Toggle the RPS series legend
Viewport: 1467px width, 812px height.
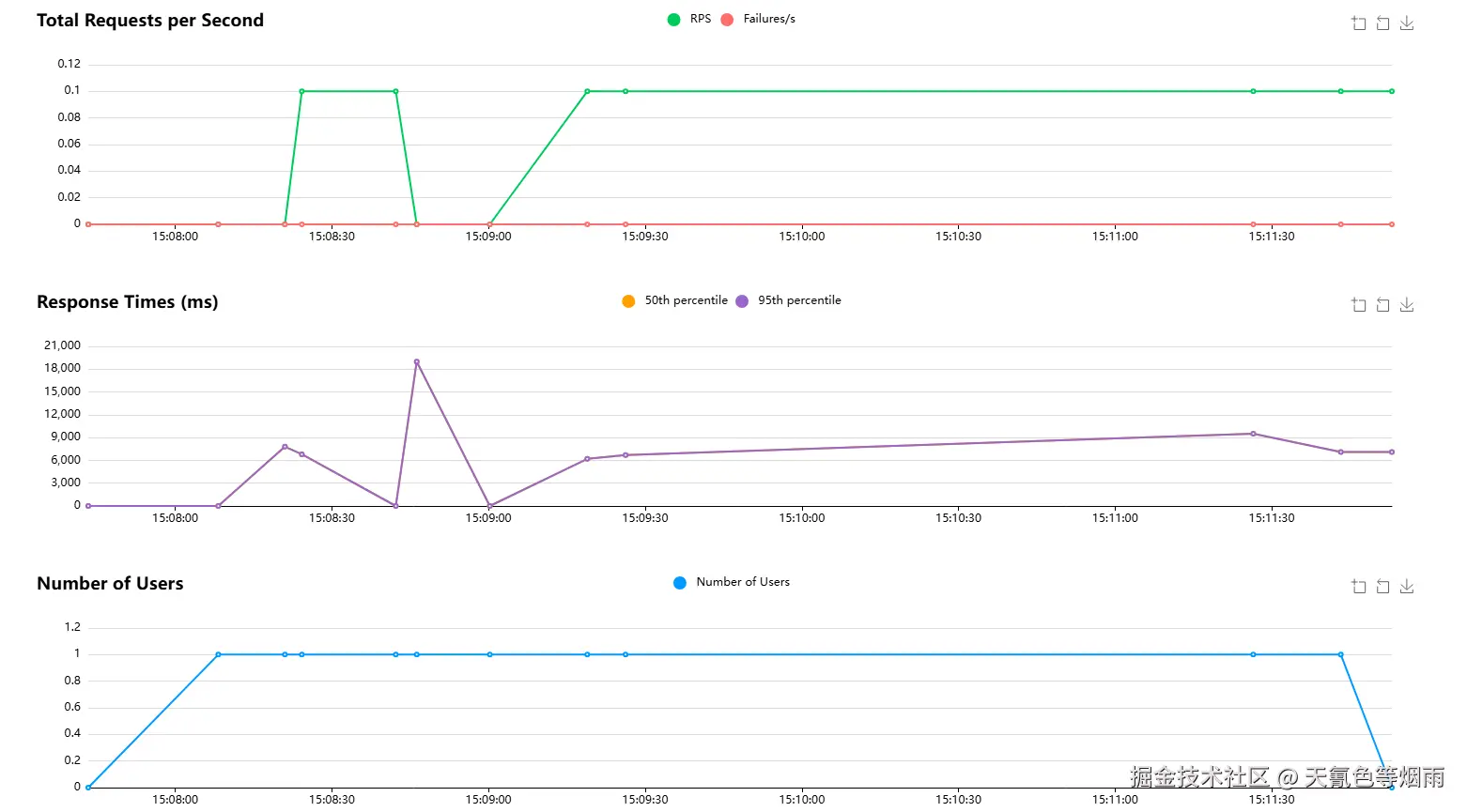coord(689,19)
